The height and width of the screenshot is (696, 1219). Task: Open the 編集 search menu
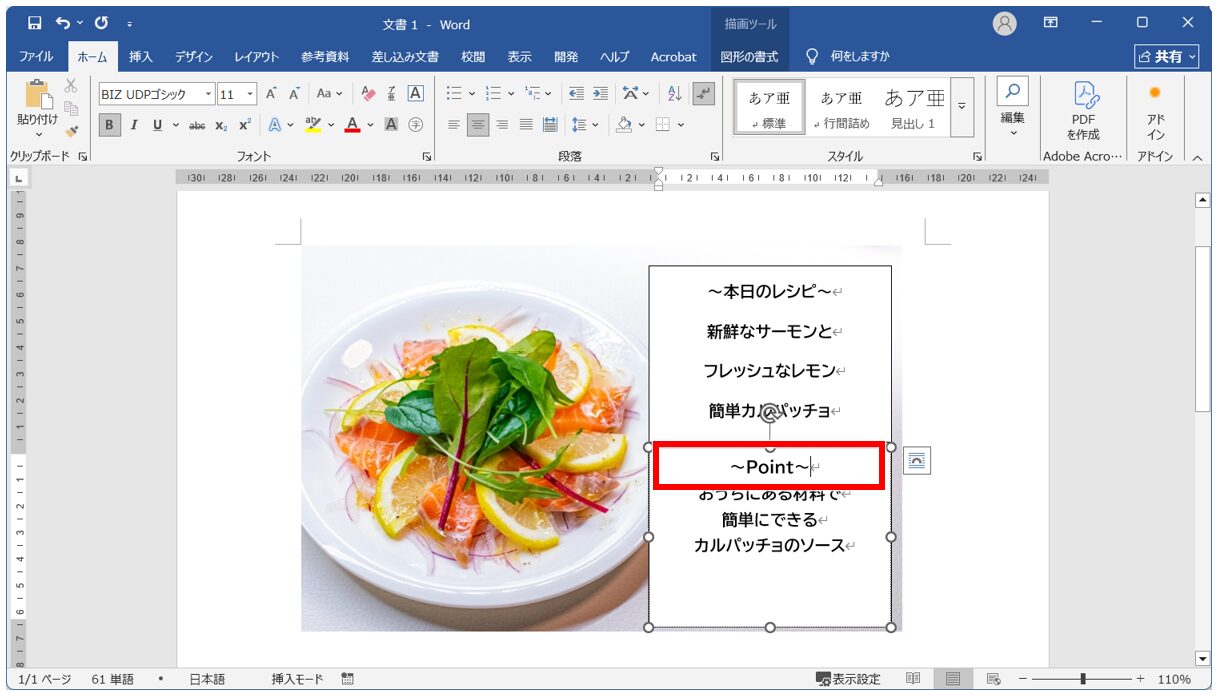1013,108
